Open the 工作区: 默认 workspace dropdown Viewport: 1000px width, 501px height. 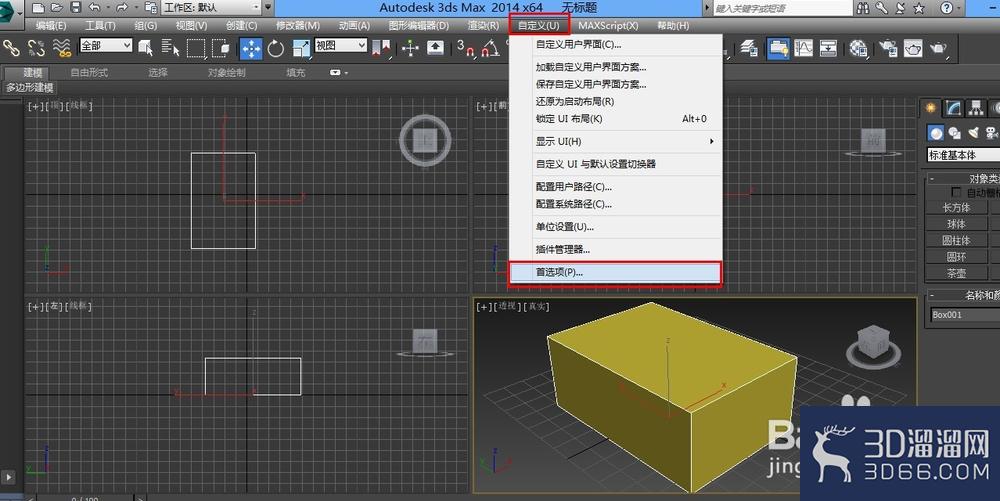[x=210, y=8]
